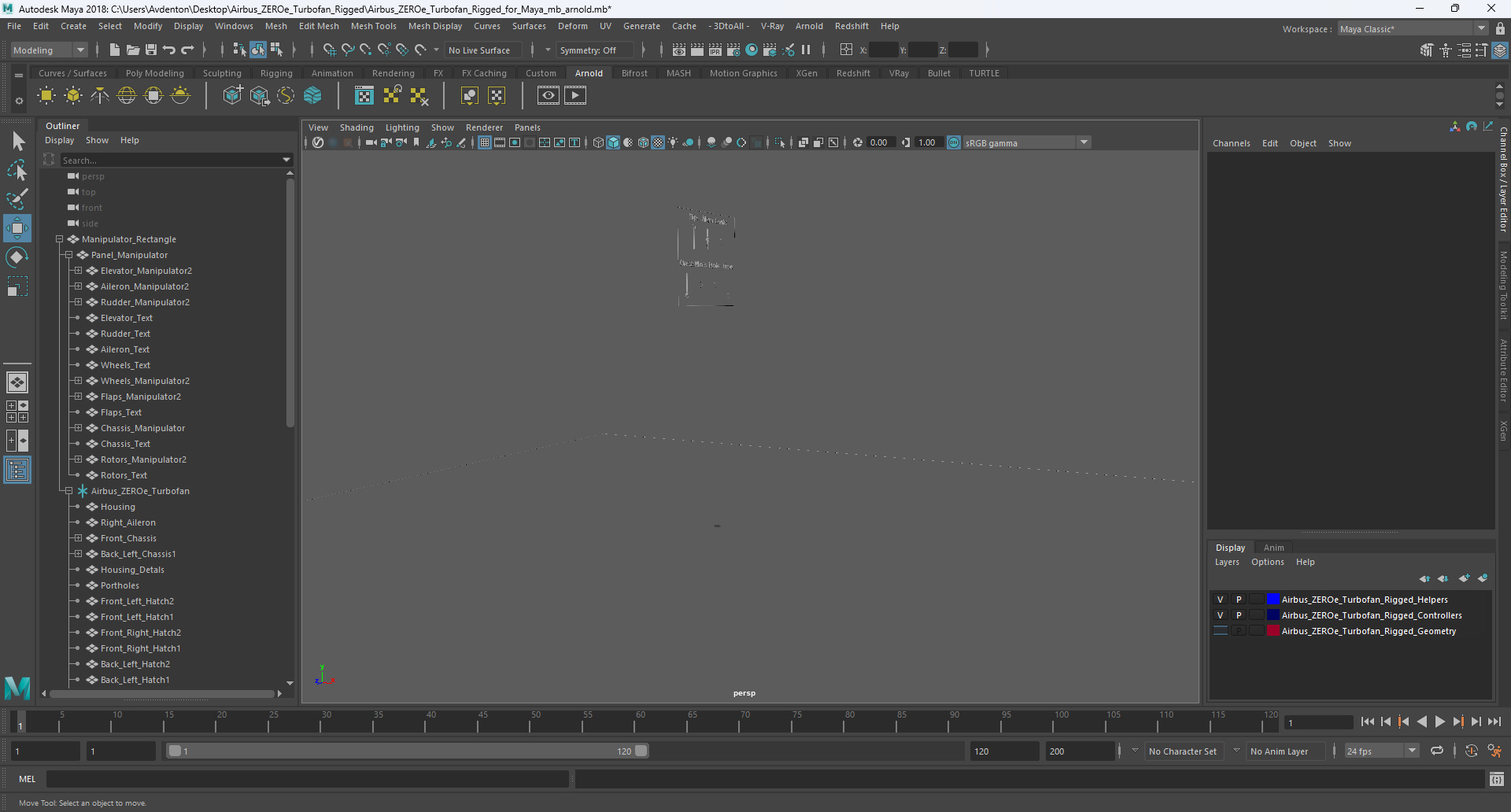
Task: Toggle visibility of Rigged_Helpers layer
Action: click(1221, 600)
